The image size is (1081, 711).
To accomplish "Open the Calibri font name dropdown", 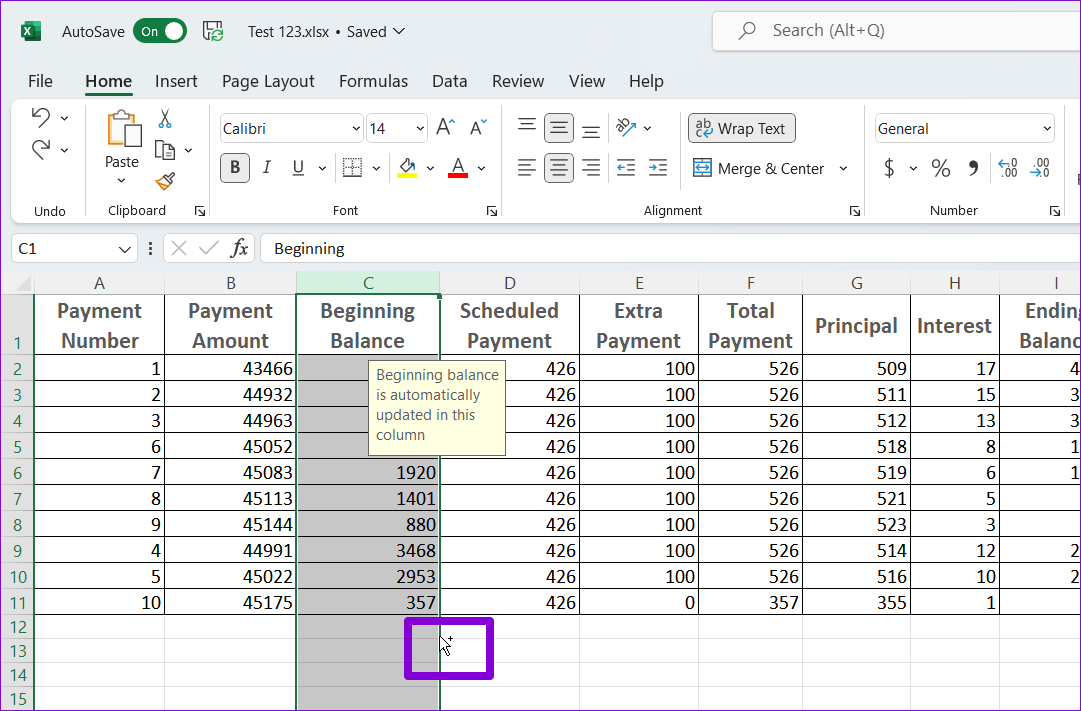I will tap(357, 129).
